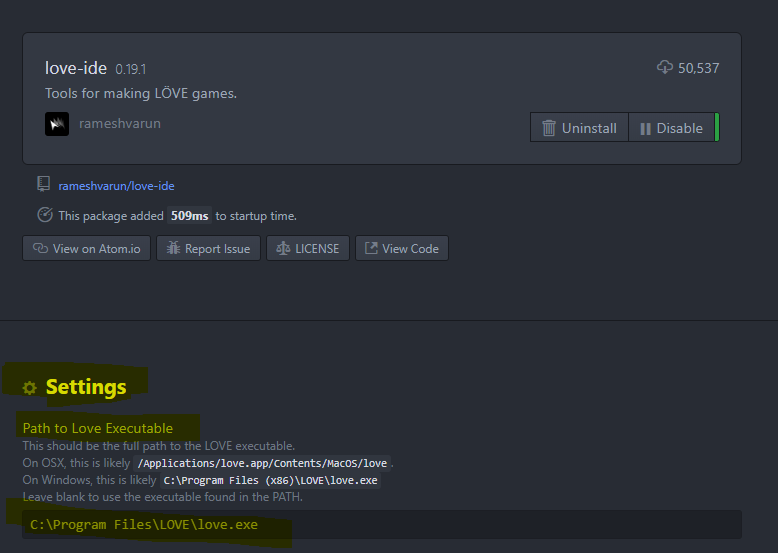Click the version number 0.19.1

[130, 69]
